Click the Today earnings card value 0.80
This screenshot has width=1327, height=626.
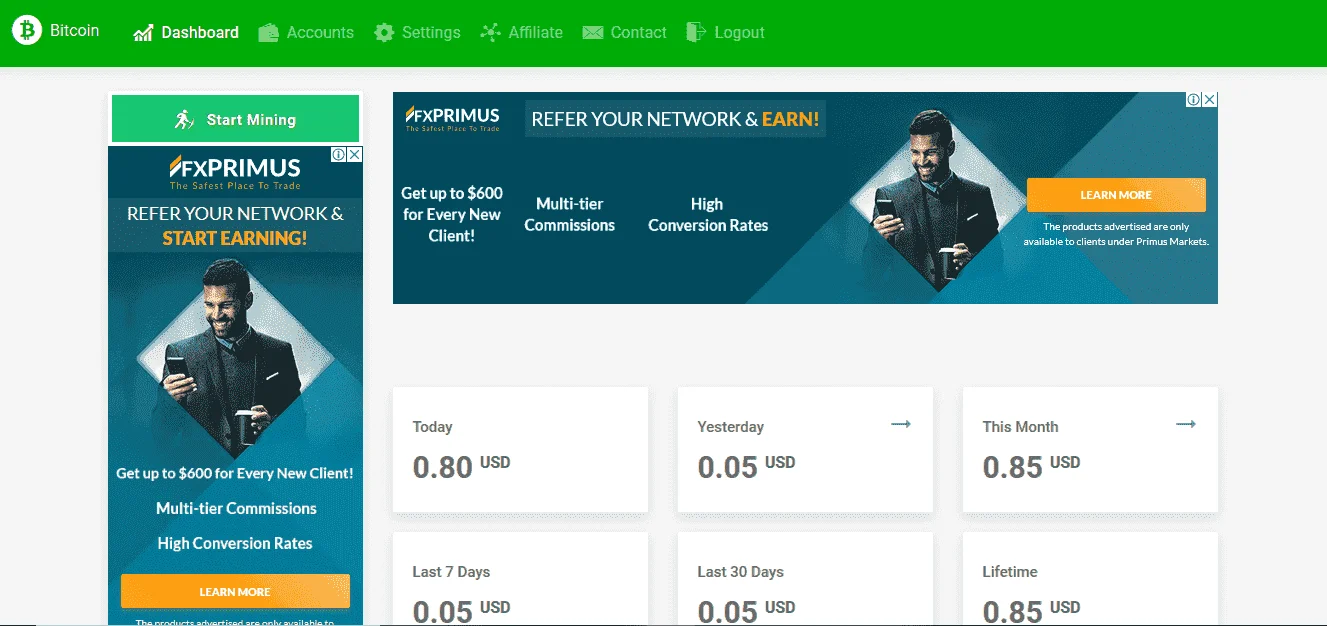(442, 467)
